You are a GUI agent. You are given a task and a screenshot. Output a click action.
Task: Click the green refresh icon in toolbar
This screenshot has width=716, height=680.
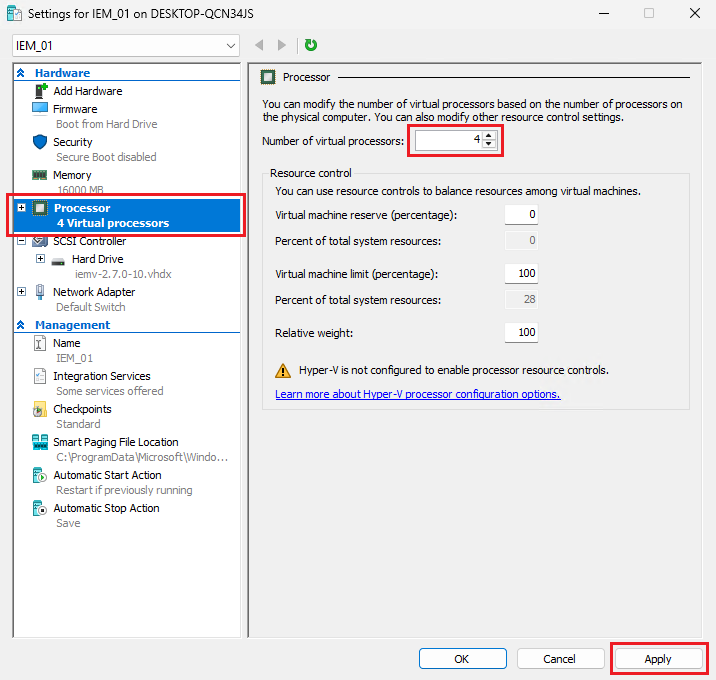(311, 45)
